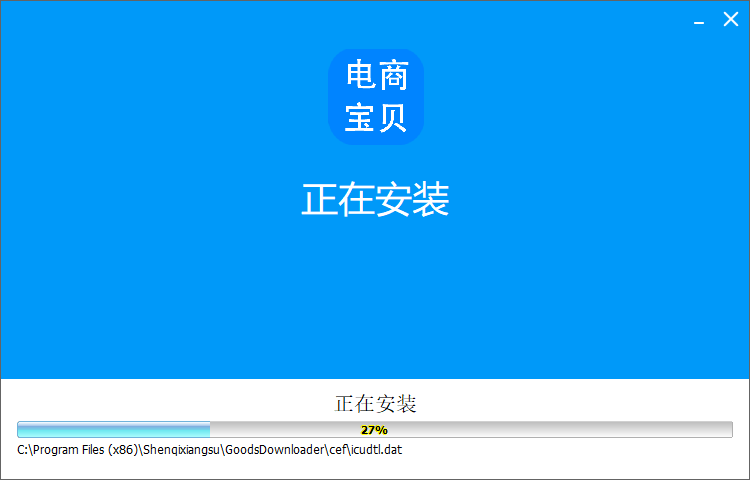Click the 宝贝 text in the logo

(376, 119)
